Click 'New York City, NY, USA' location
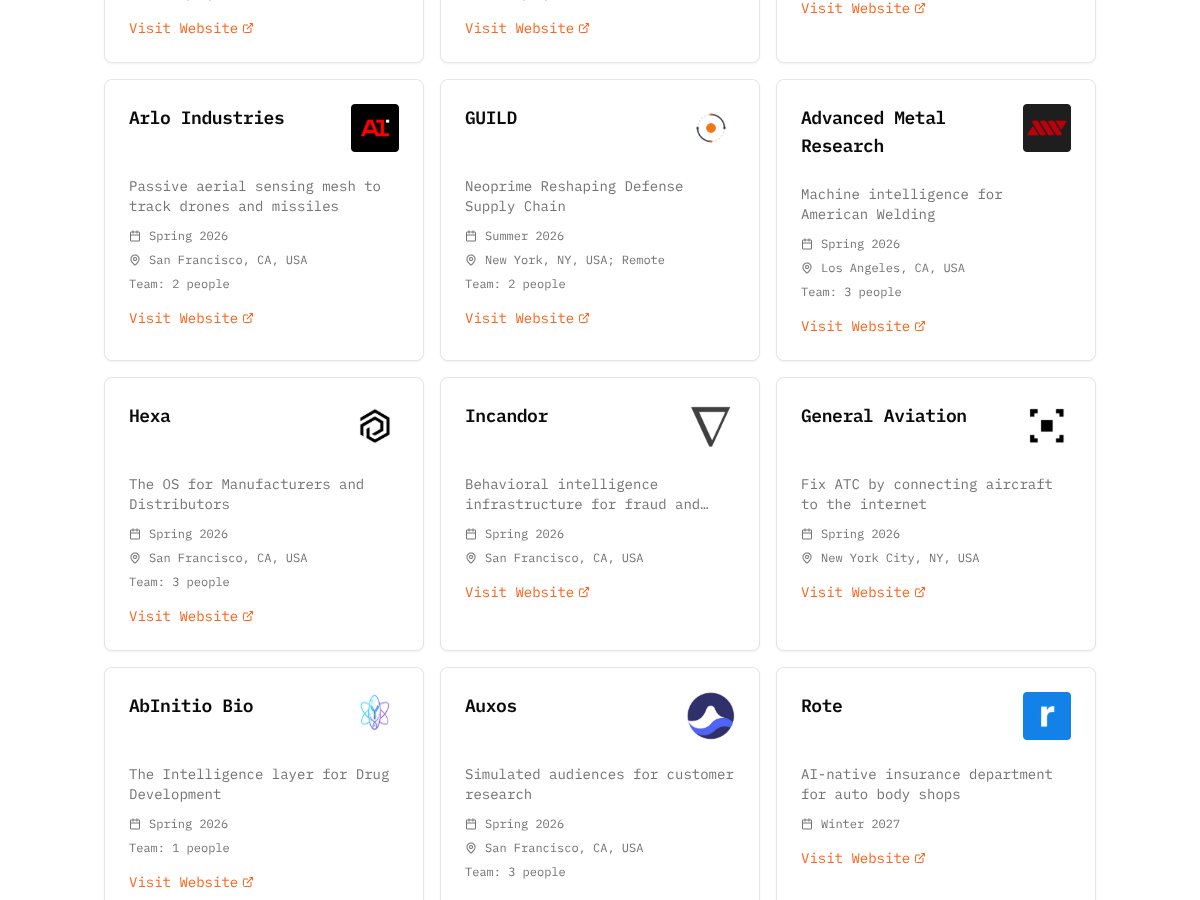Screen dimensions: 1200x900 coord(900,558)
